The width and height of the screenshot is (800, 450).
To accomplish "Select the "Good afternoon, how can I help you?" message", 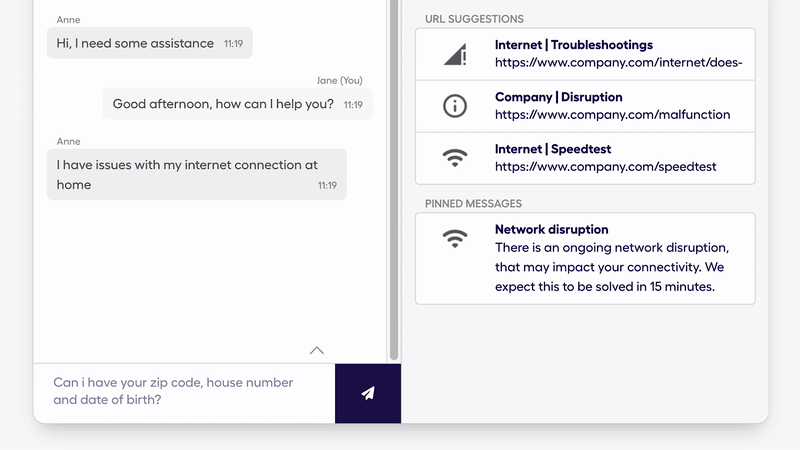I will click(238, 104).
